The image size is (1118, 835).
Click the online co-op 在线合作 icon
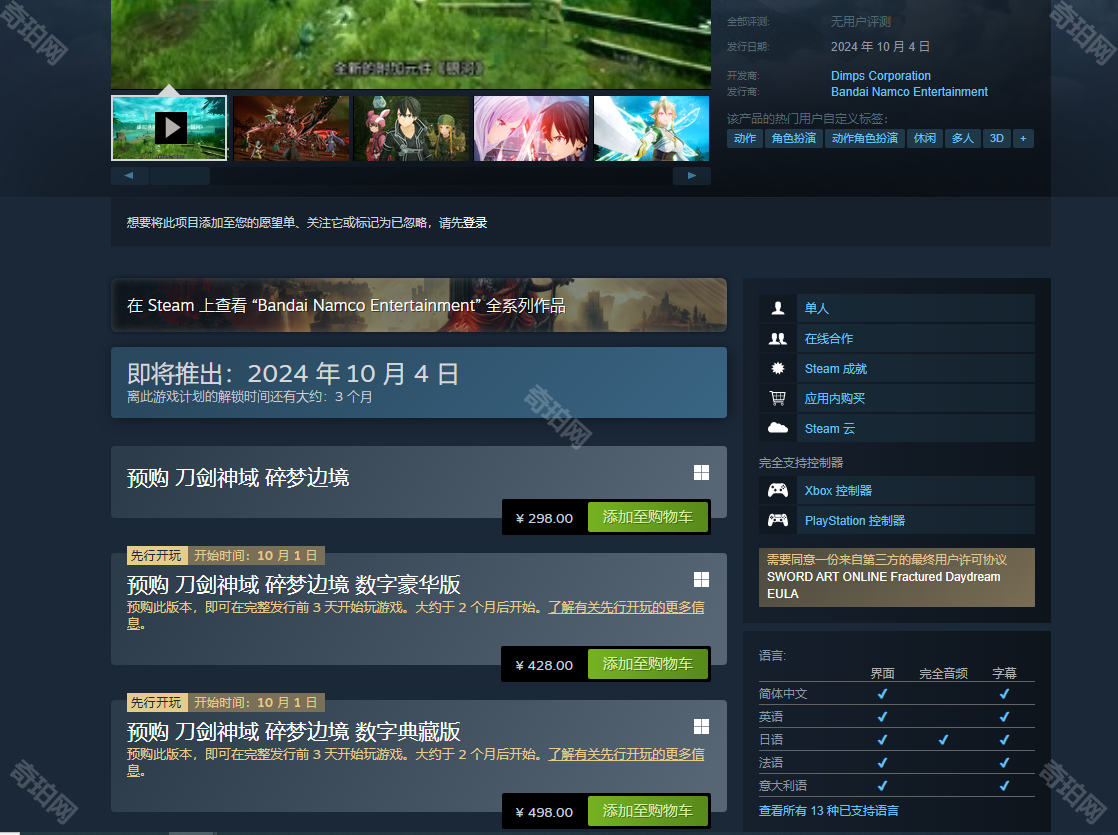coord(778,339)
